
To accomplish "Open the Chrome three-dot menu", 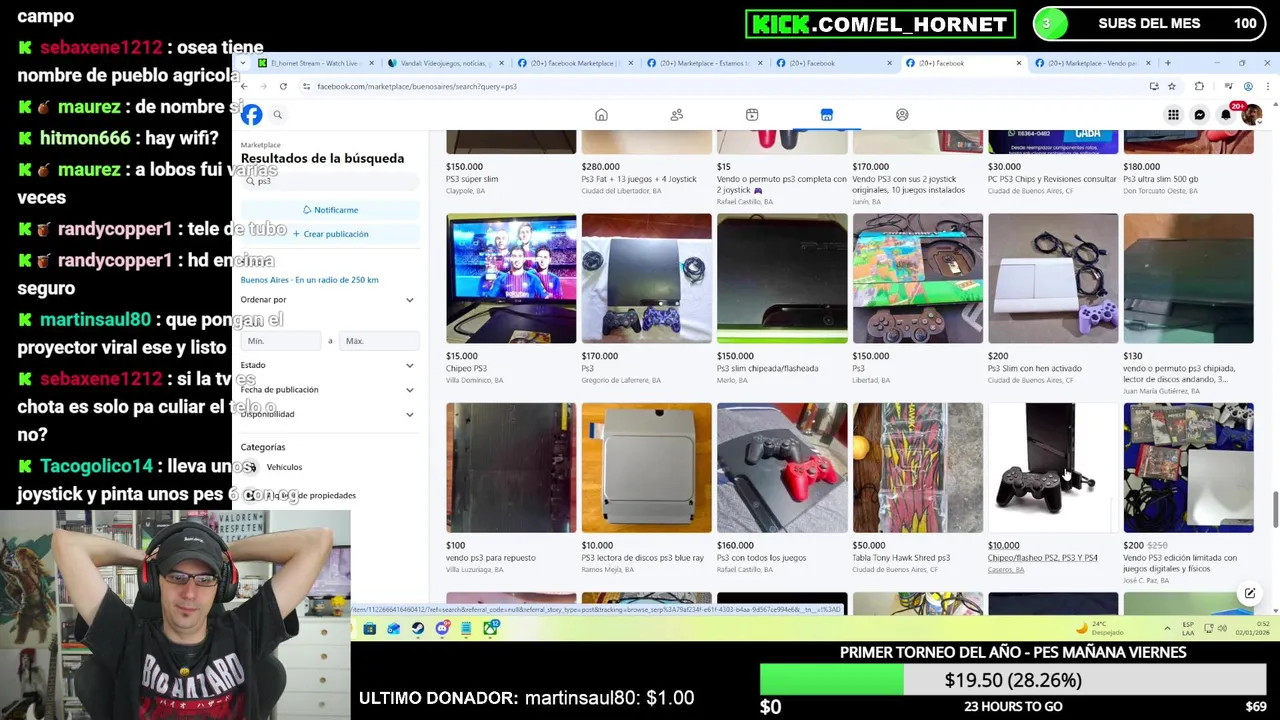I will point(1267,86).
